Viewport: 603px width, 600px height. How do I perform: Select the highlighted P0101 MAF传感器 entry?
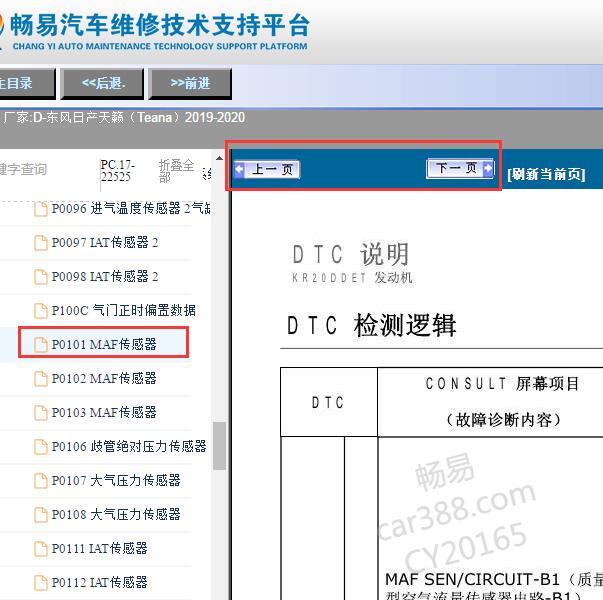(104, 344)
